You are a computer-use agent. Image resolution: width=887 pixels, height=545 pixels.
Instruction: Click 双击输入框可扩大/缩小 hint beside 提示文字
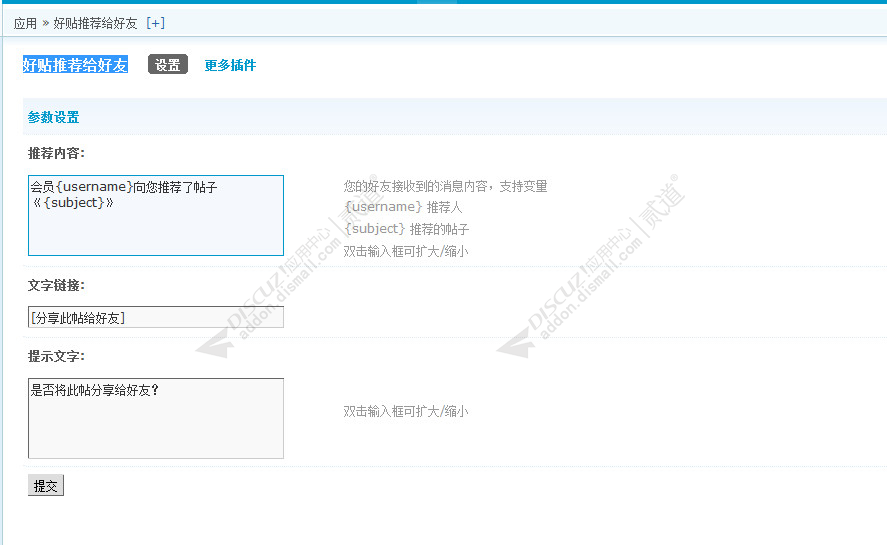pos(406,411)
